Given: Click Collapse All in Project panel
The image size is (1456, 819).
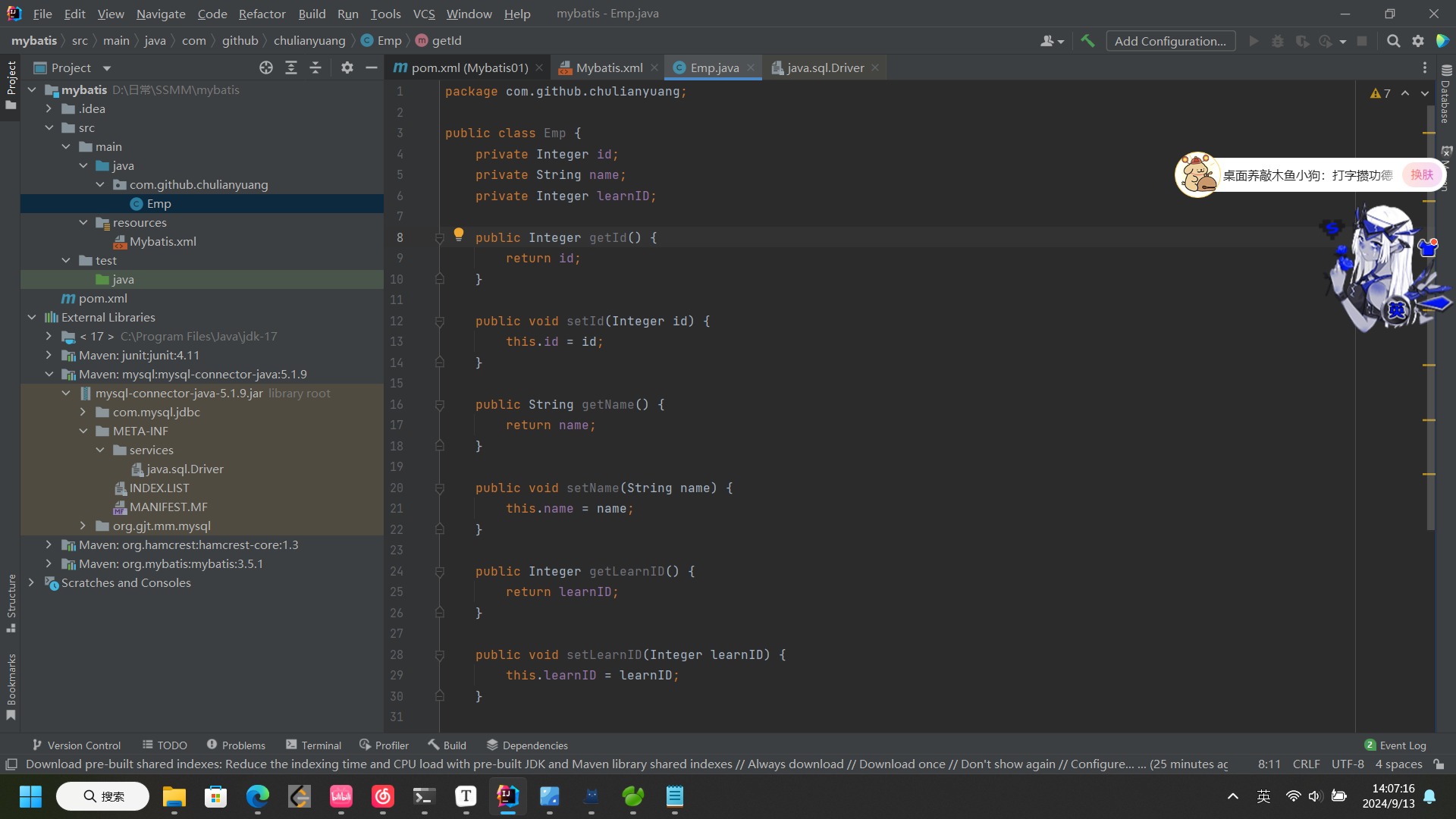Looking at the screenshot, I should (315, 67).
